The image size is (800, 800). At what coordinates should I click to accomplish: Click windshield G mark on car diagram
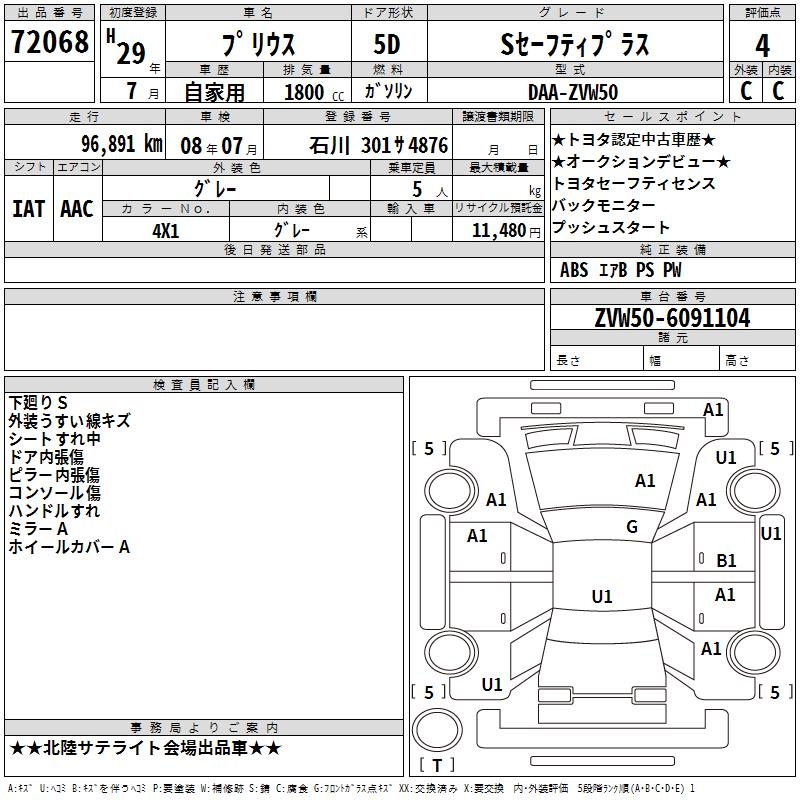coord(632,527)
